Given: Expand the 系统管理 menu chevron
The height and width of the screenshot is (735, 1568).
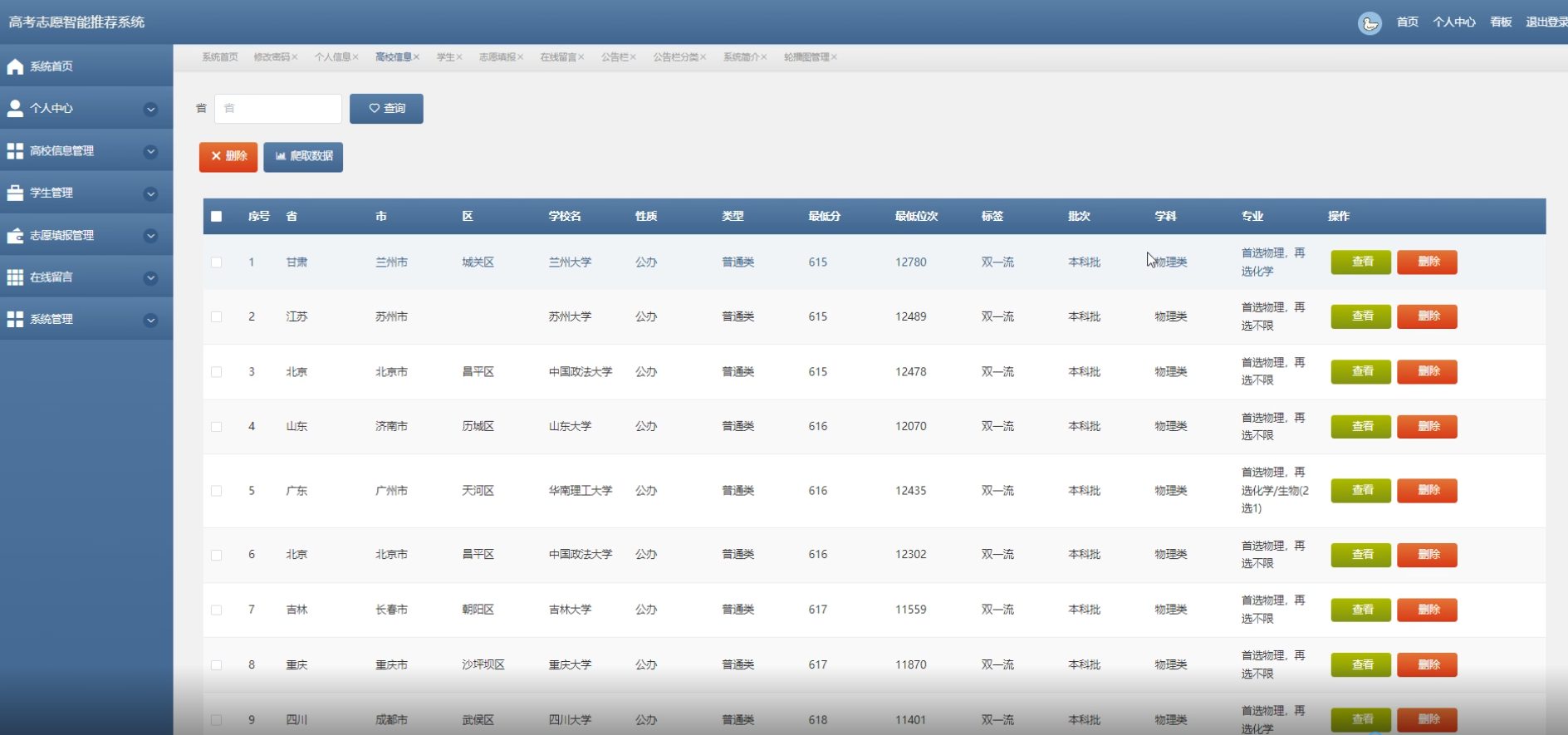Looking at the screenshot, I should coord(150,320).
